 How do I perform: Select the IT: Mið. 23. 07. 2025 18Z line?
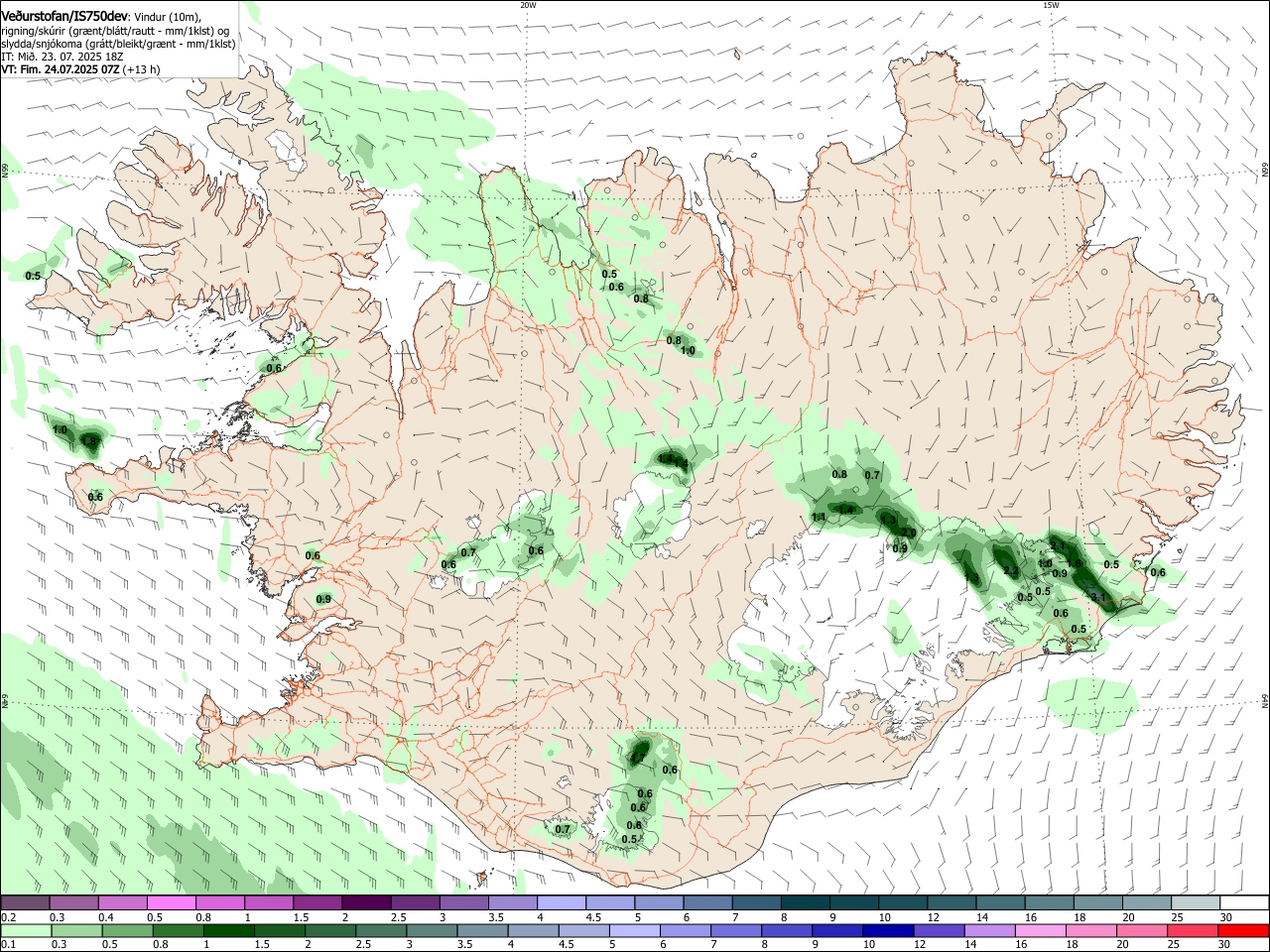(63, 57)
